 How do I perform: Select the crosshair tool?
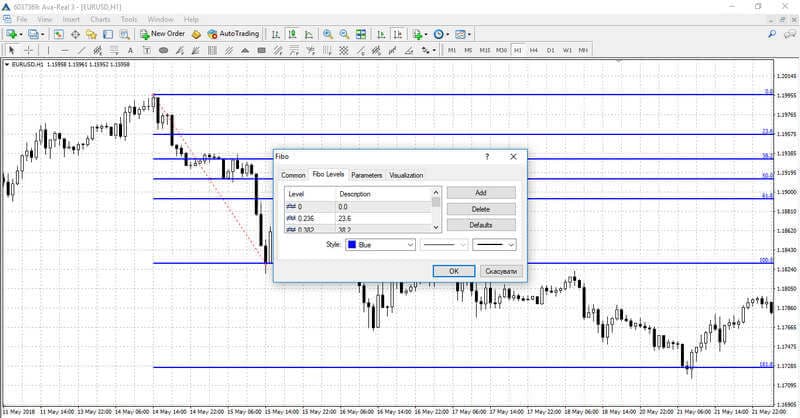pyautogui.click(x=29, y=50)
